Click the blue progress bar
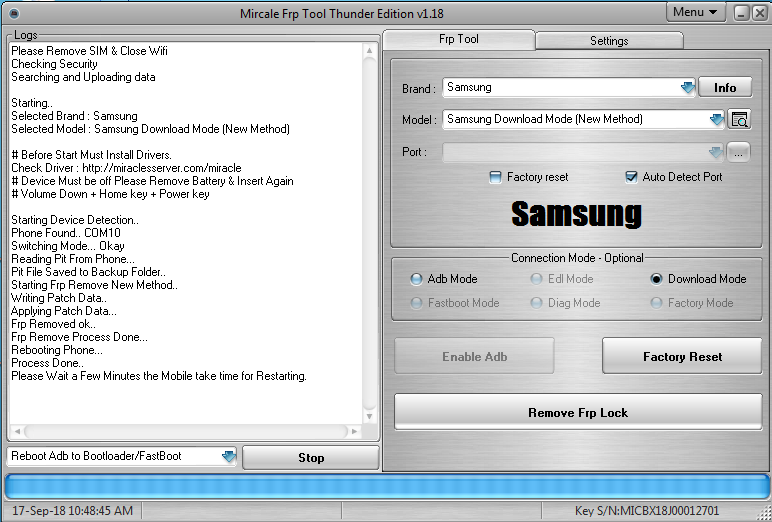772x522 pixels. click(x=386, y=487)
